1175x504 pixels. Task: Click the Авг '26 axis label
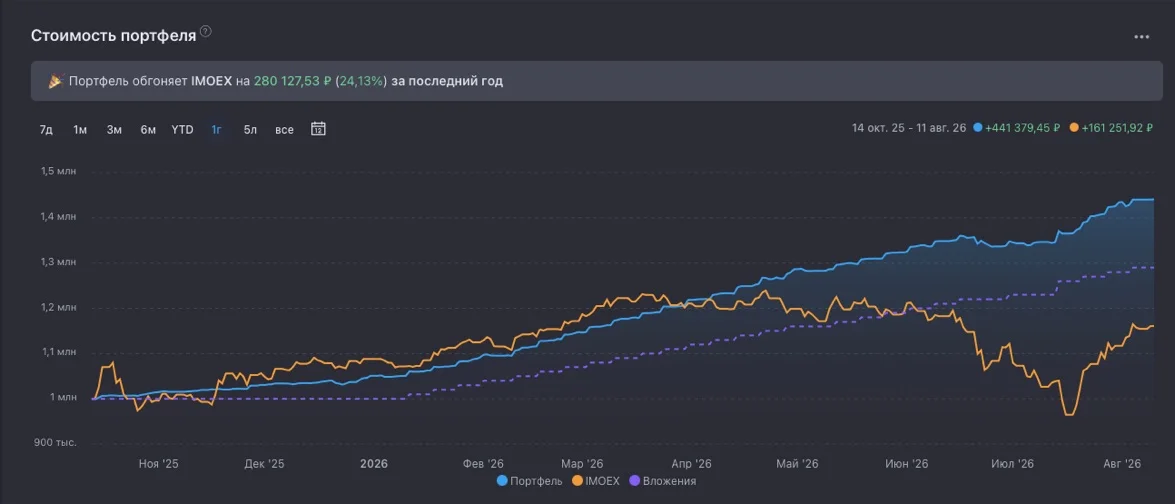(1121, 464)
